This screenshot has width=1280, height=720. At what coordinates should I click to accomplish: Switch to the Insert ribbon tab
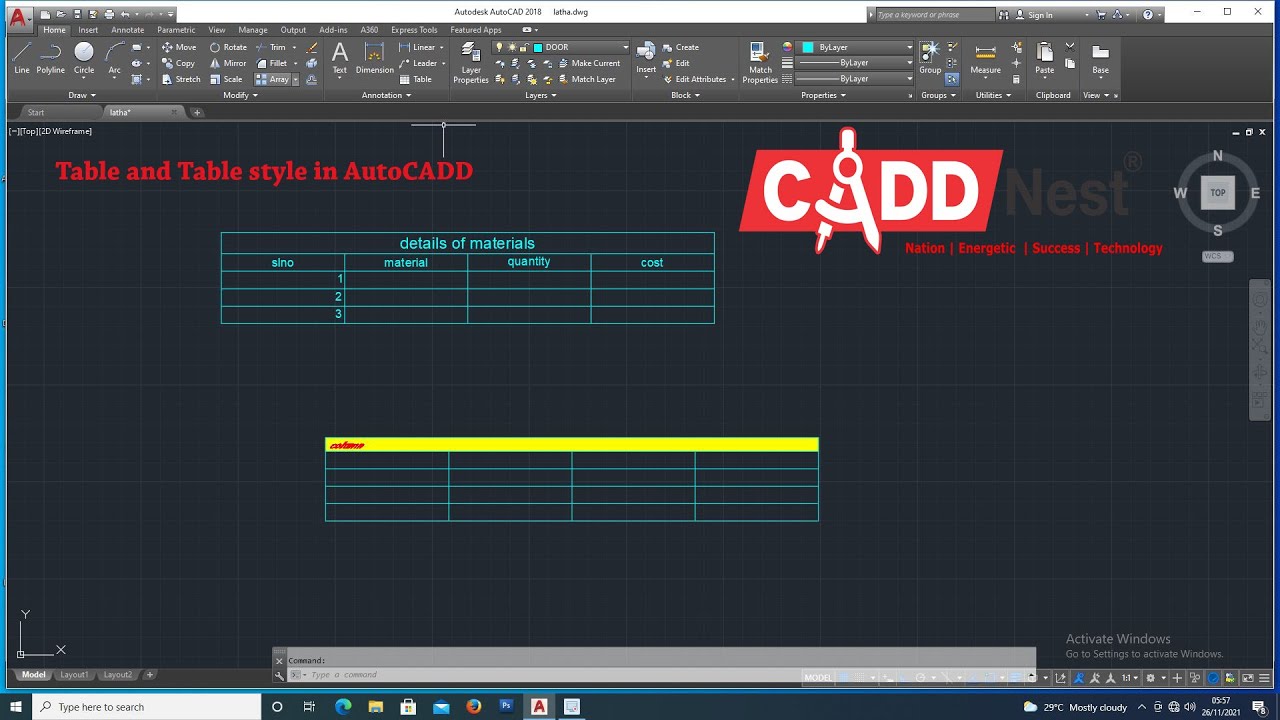(x=88, y=30)
